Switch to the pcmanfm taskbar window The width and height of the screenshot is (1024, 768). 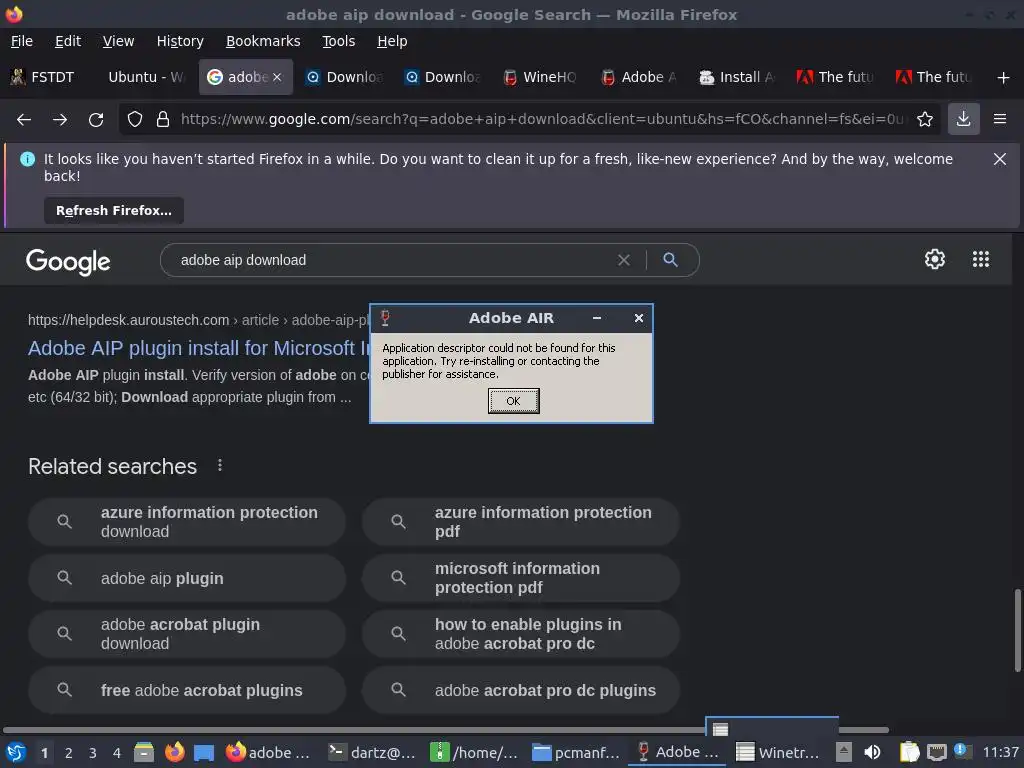pos(575,752)
